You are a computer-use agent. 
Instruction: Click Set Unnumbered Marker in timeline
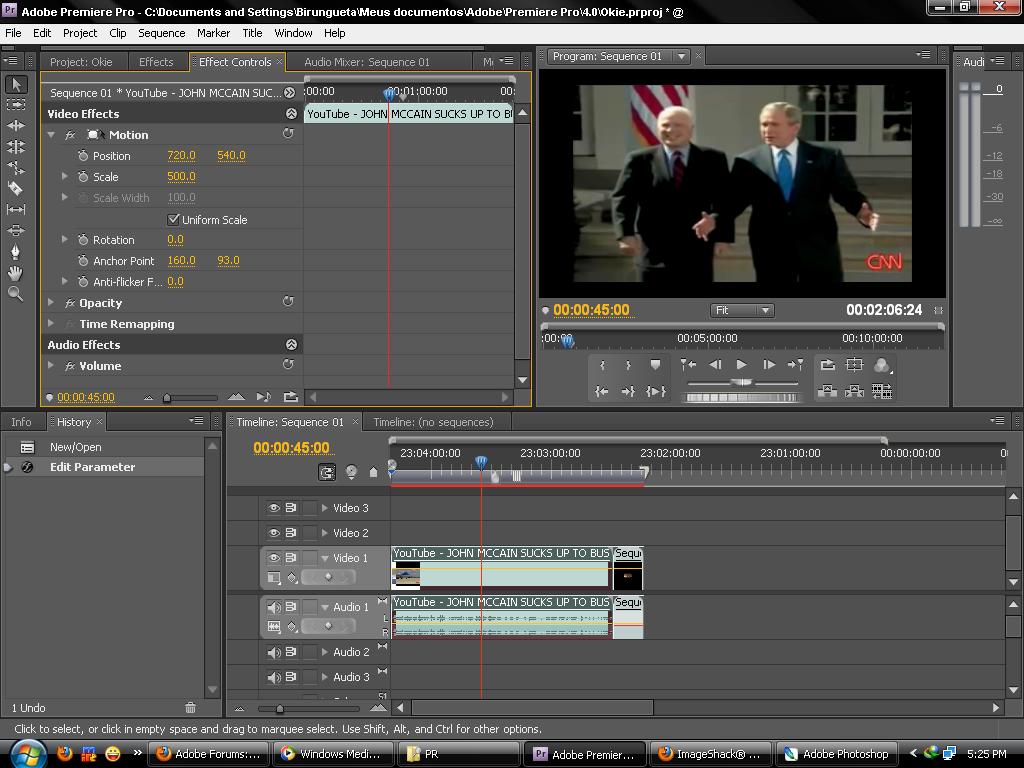coord(374,472)
